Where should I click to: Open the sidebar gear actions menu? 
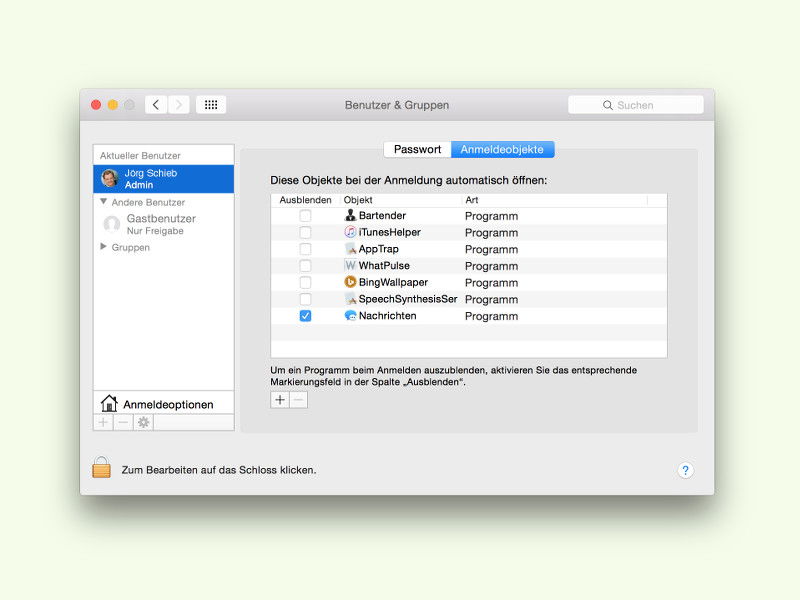143,422
